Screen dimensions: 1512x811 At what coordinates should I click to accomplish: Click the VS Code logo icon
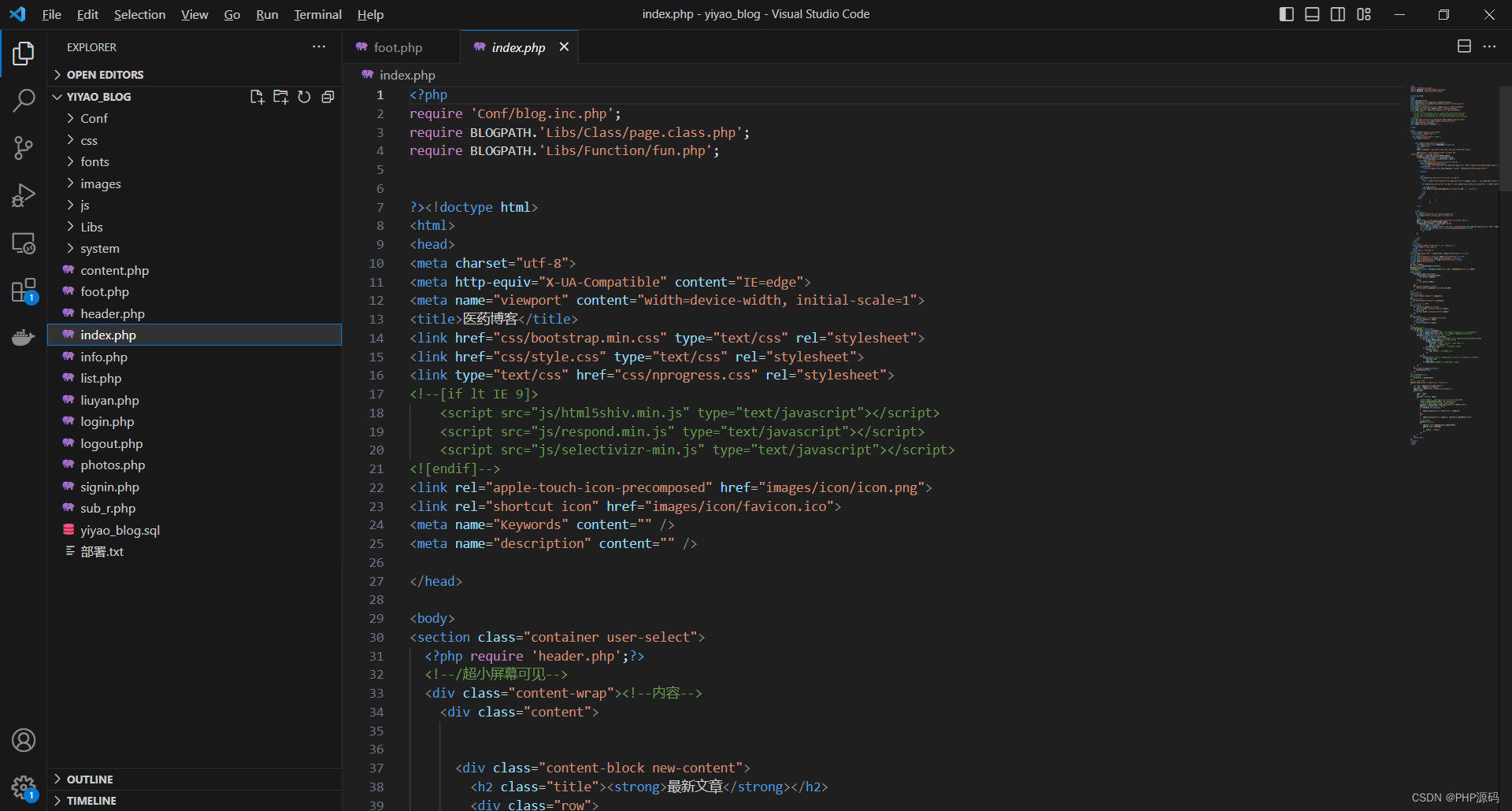click(x=17, y=14)
